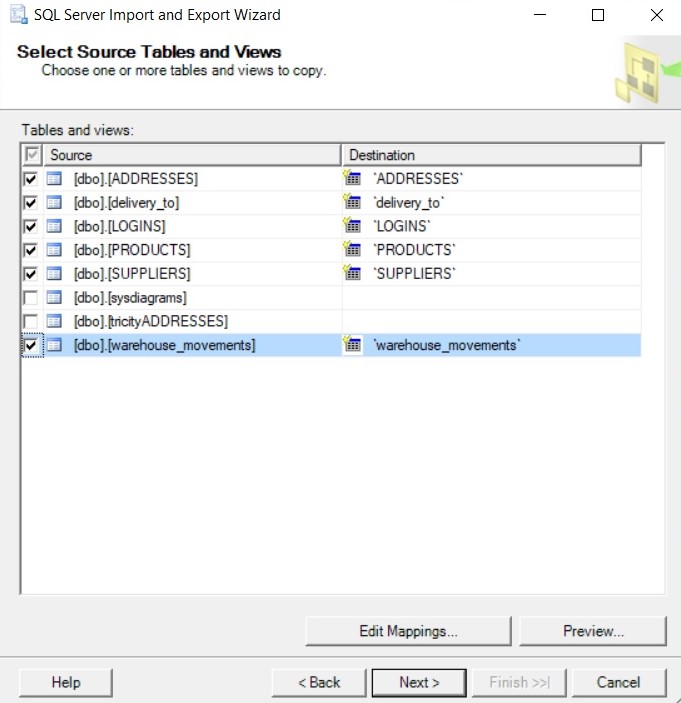
Task: Click the destination icon for `PRODUCTS`
Action: coord(352,249)
